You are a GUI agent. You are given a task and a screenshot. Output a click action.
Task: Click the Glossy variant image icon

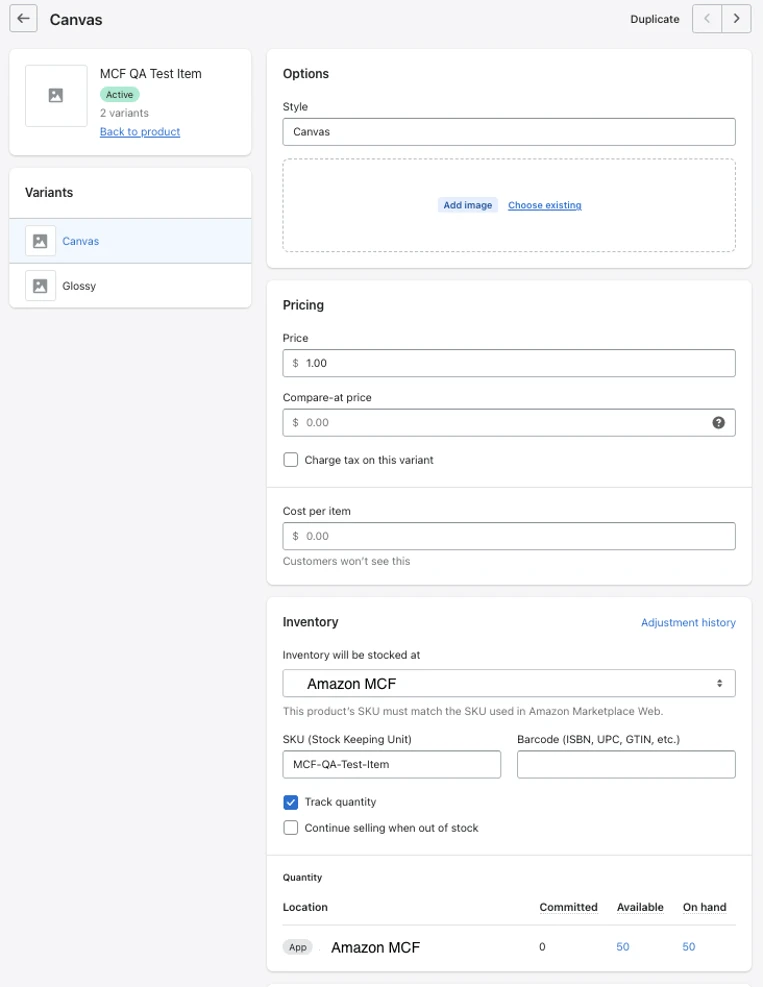[x=40, y=286]
